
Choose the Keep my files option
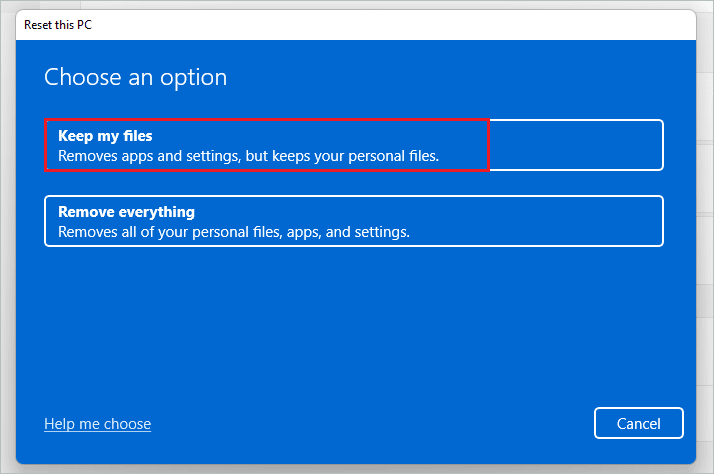pyautogui.click(x=354, y=145)
